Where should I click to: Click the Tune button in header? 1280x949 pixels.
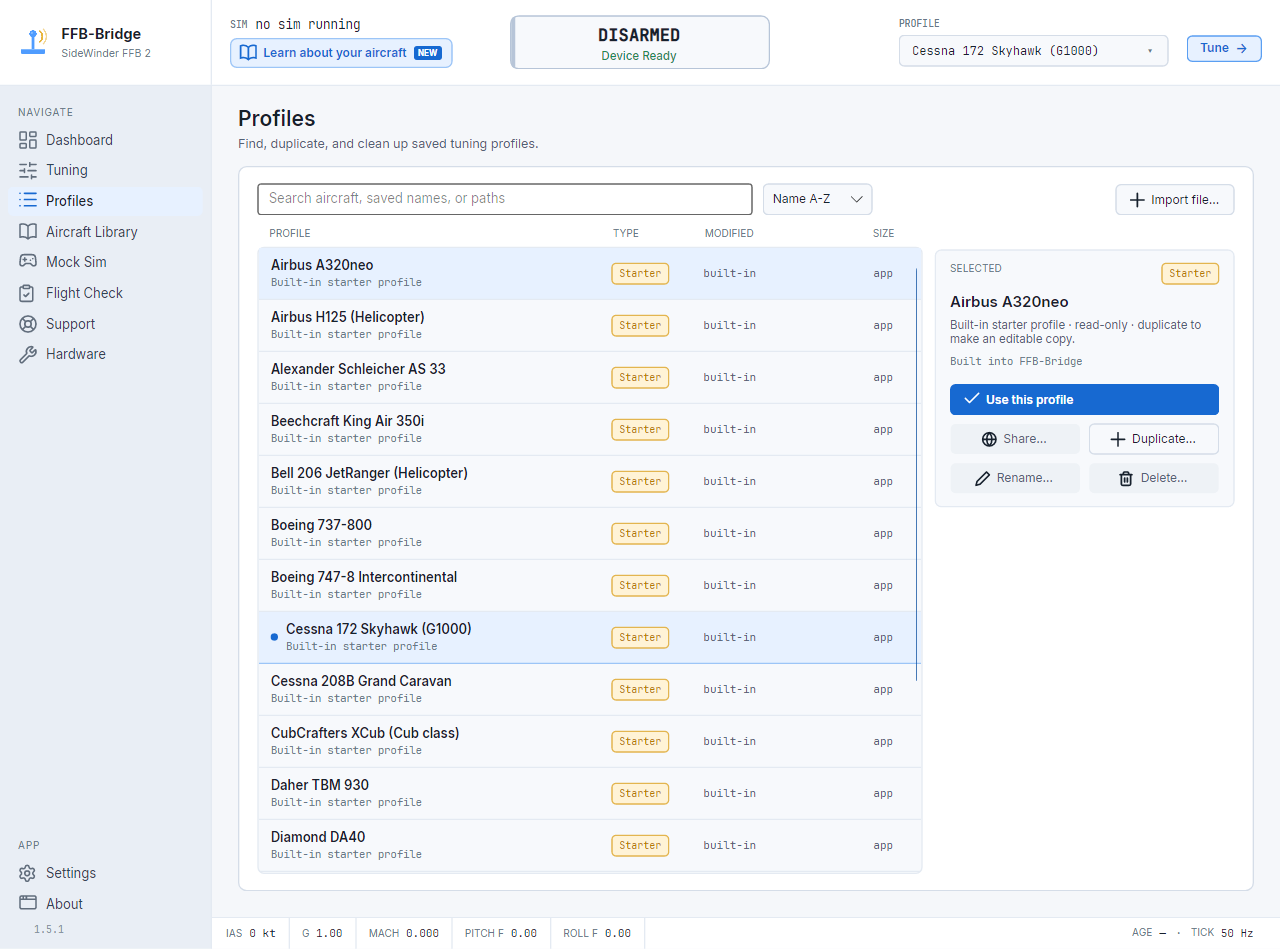pos(1224,48)
